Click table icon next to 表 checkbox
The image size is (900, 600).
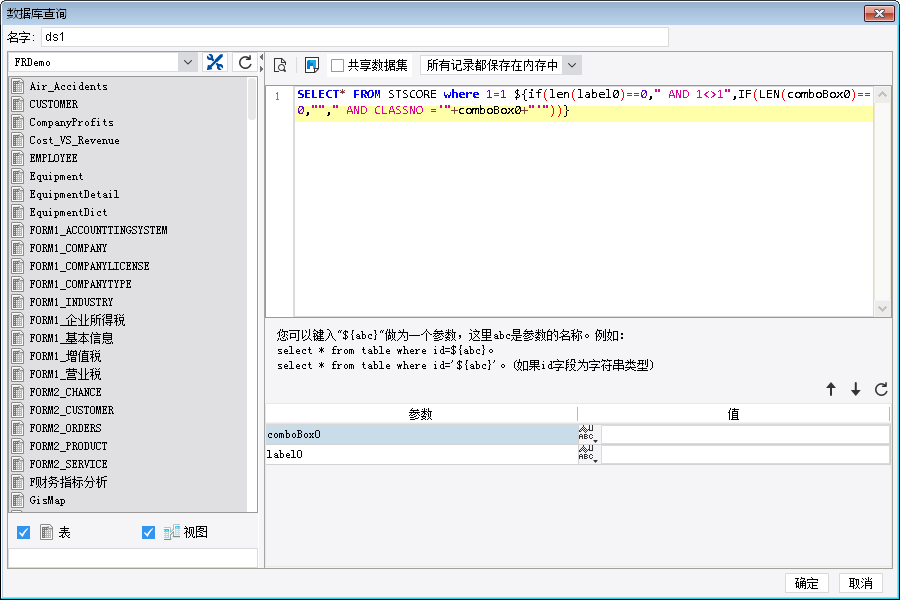[46, 532]
